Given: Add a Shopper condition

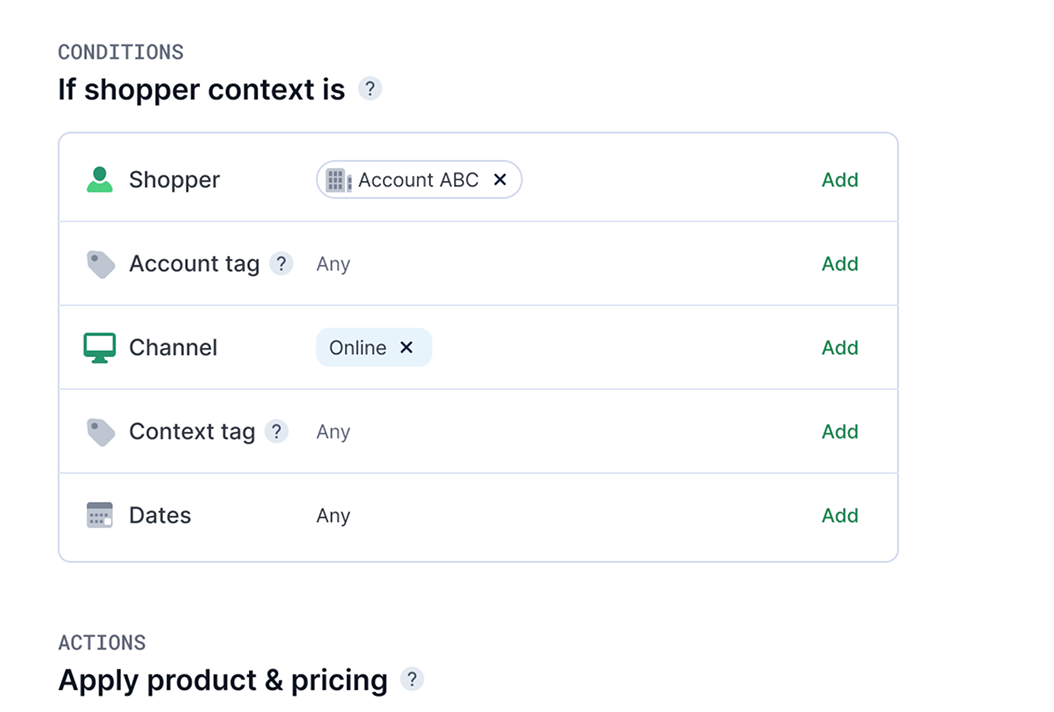Looking at the screenshot, I should tap(839, 180).
